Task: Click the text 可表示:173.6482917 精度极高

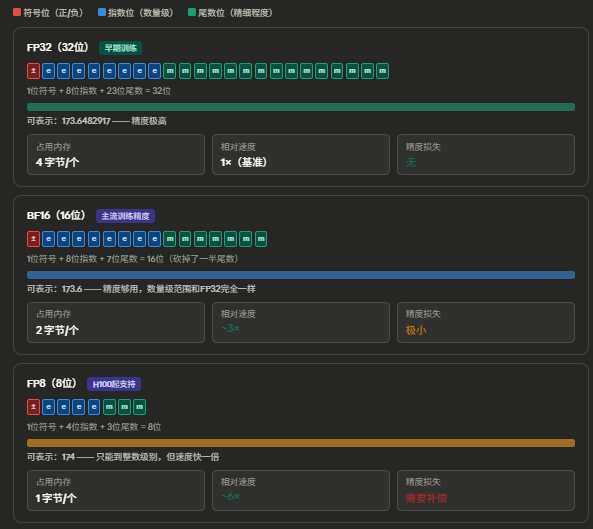Action: tap(96, 121)
